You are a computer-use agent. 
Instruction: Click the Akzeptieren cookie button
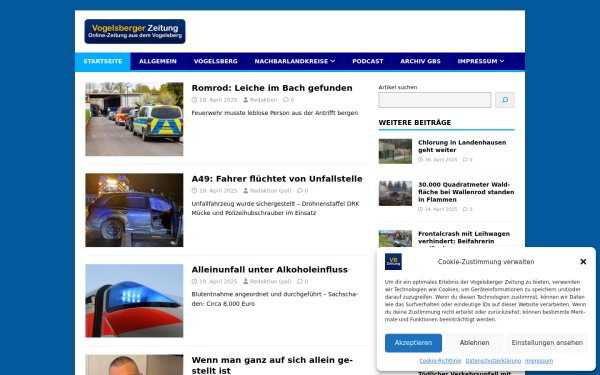pyautogui.click(x=413, y=343)
